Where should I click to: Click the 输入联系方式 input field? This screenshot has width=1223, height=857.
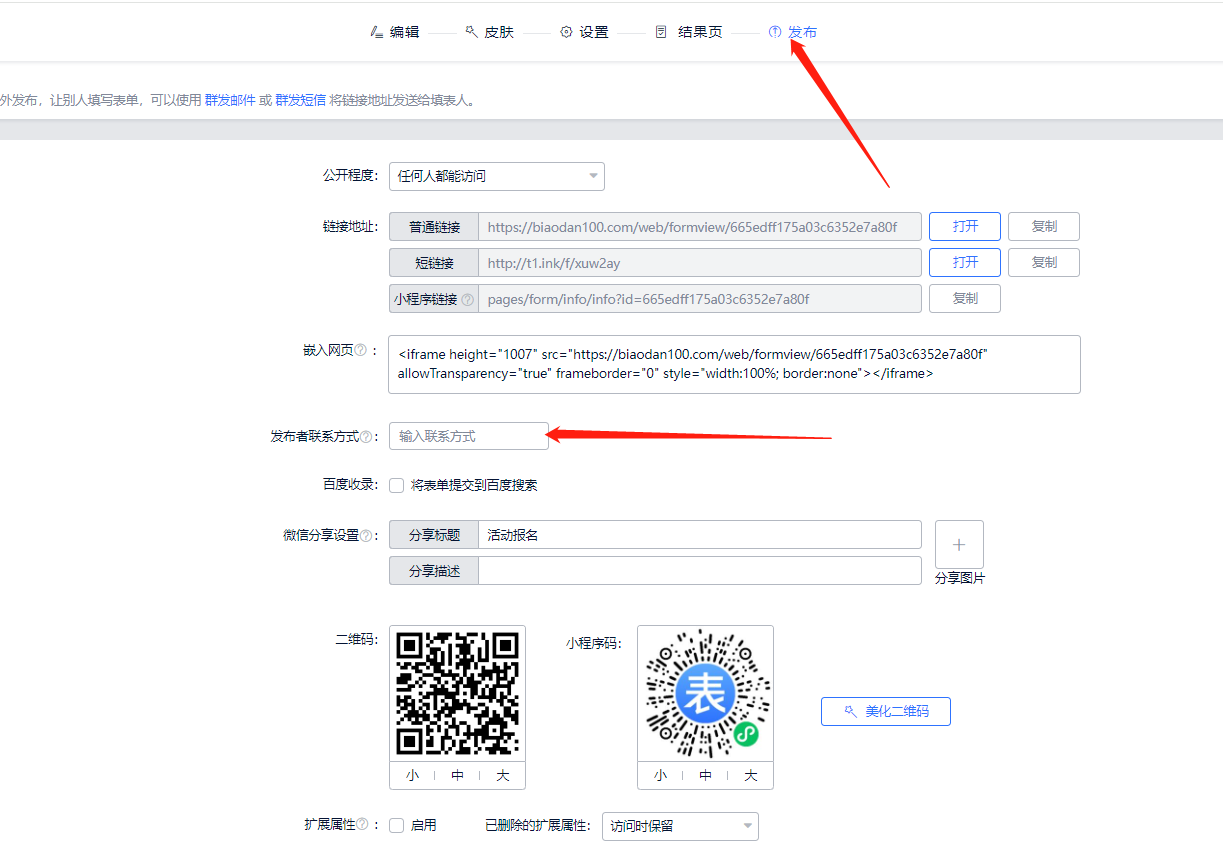click(x=468, y=436)
